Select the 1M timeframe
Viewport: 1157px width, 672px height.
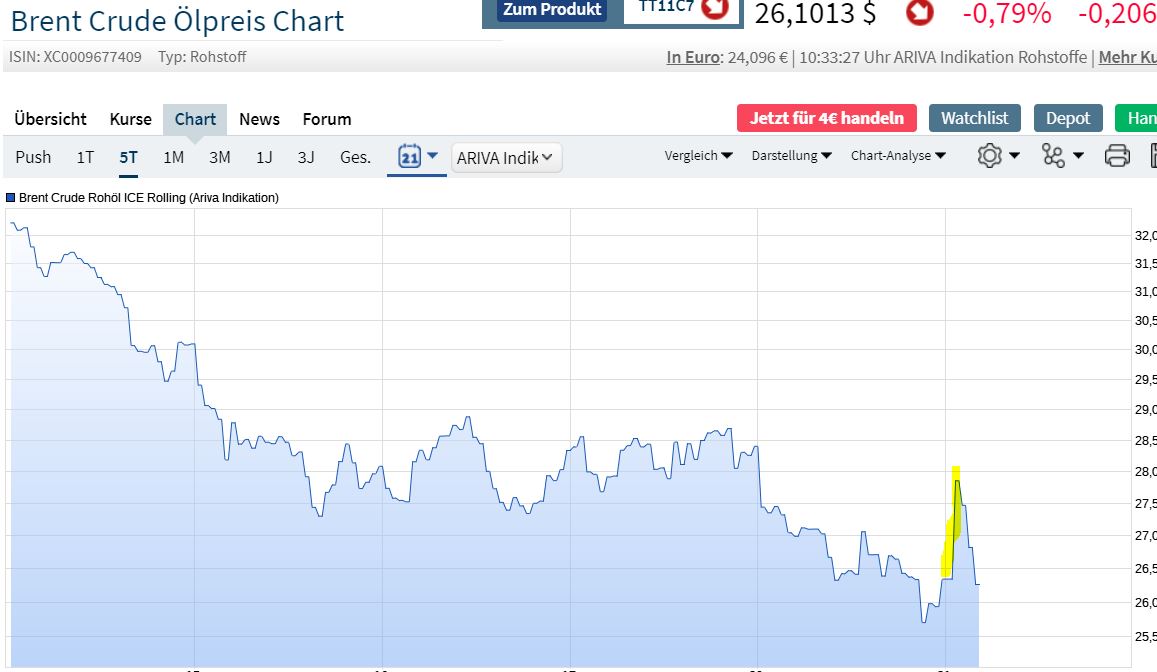click(172, 157)
